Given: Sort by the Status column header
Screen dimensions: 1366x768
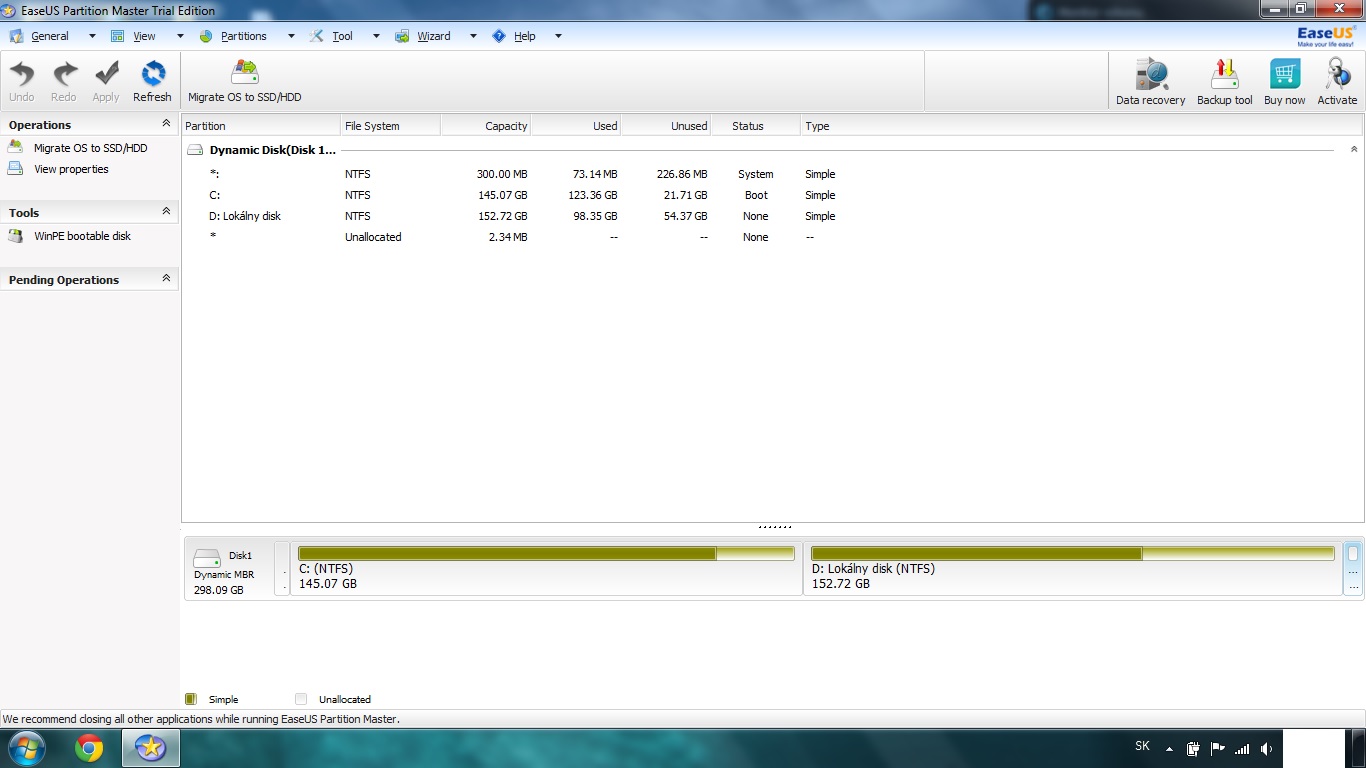Looking at the screenshot, I should (x=755, y=126).
